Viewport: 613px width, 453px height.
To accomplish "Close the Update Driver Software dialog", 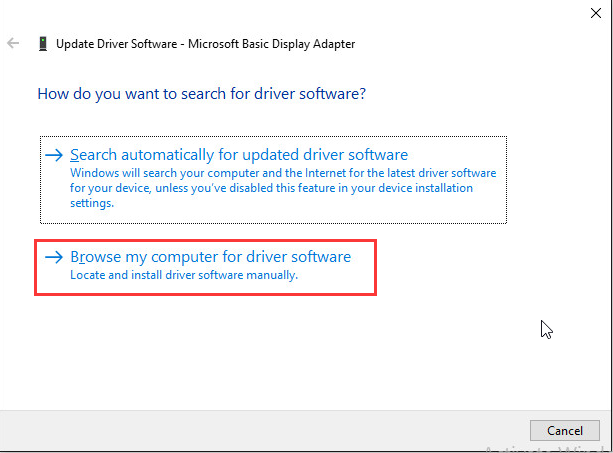I will click(x=596, y=10).
